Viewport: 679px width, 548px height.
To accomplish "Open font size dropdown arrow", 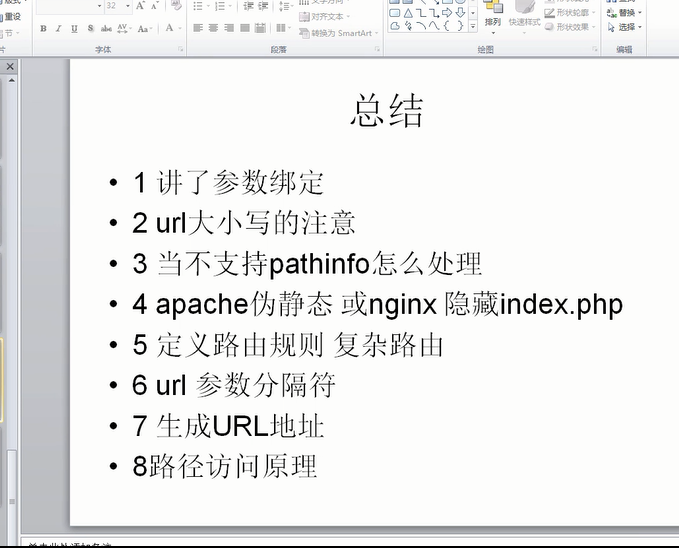I will [128, 6].
